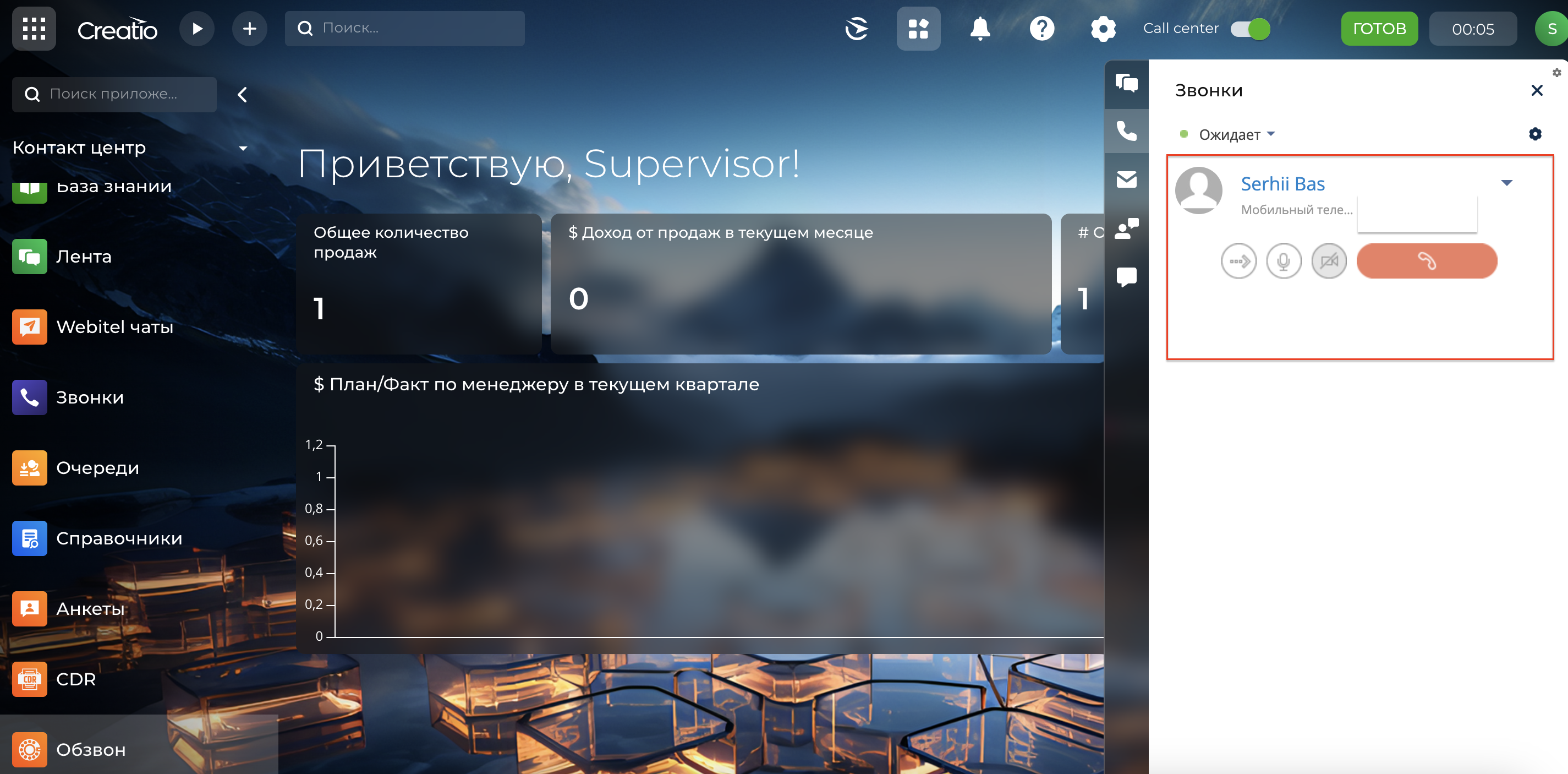Click the Creatio logo
1568x774 pixels.
pyautogui.click(x=118, y=29)
